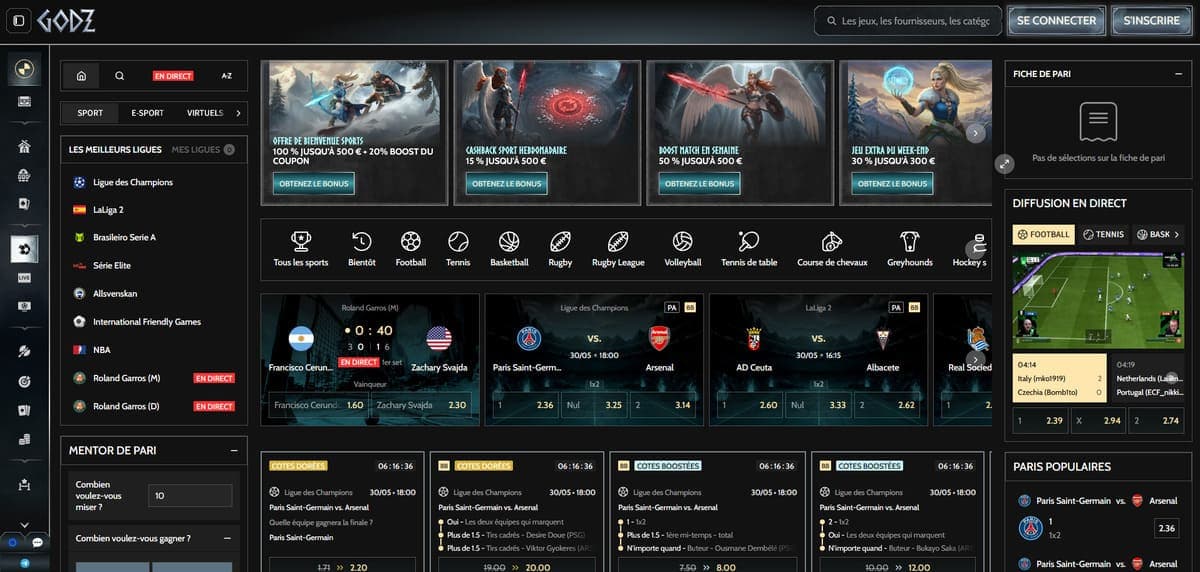Show more sports after Greyhounds in sports row

click(977, 247)
